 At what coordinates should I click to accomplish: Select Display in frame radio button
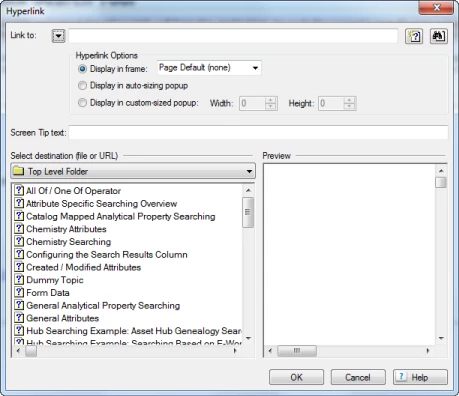(82, 69)
